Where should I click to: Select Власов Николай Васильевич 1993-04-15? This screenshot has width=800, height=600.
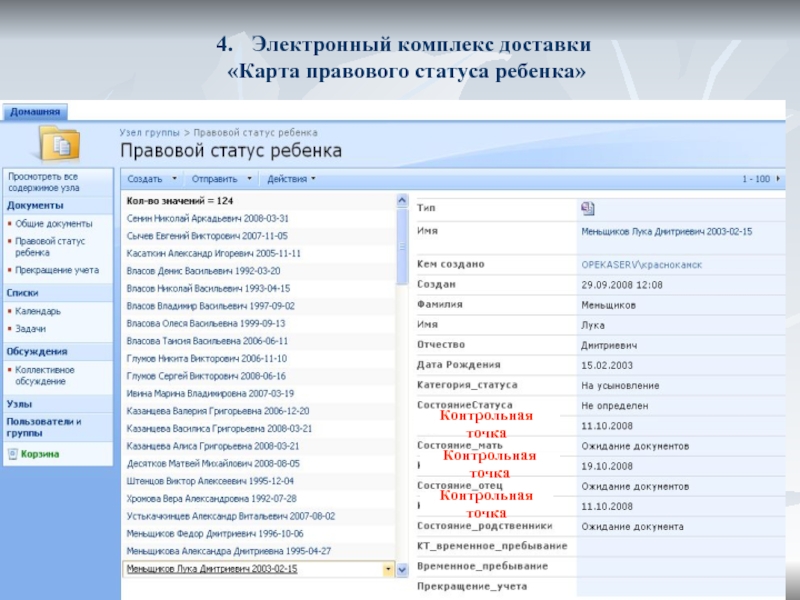coord(208,288)
